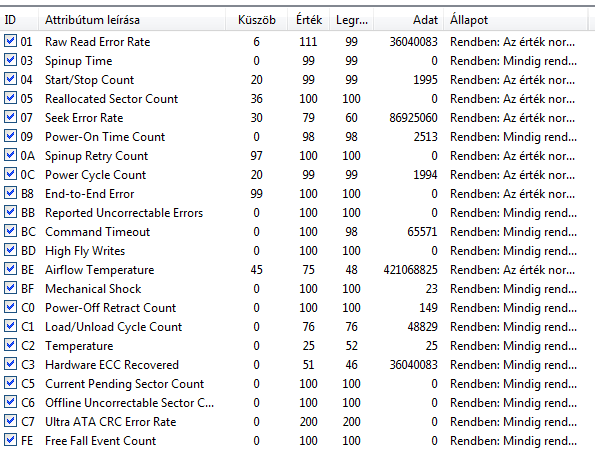Select the Spinup Time attribute name
Viewport: 595px width, 450px height.
click(79, 61)
